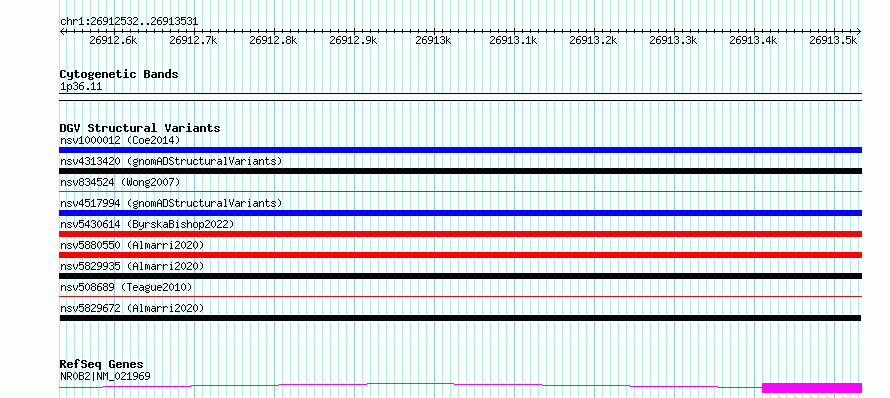
Task: Click the red bar under nsv5880550
Action: pyautogui.click(x=460, y=255)
